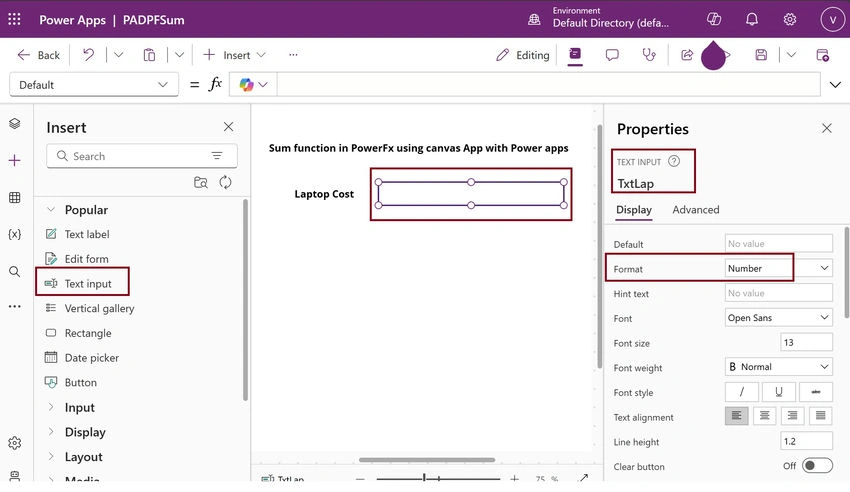850x492 pixels.
Task: Refresh the Insert component list
Action: [x=225, y=183]
